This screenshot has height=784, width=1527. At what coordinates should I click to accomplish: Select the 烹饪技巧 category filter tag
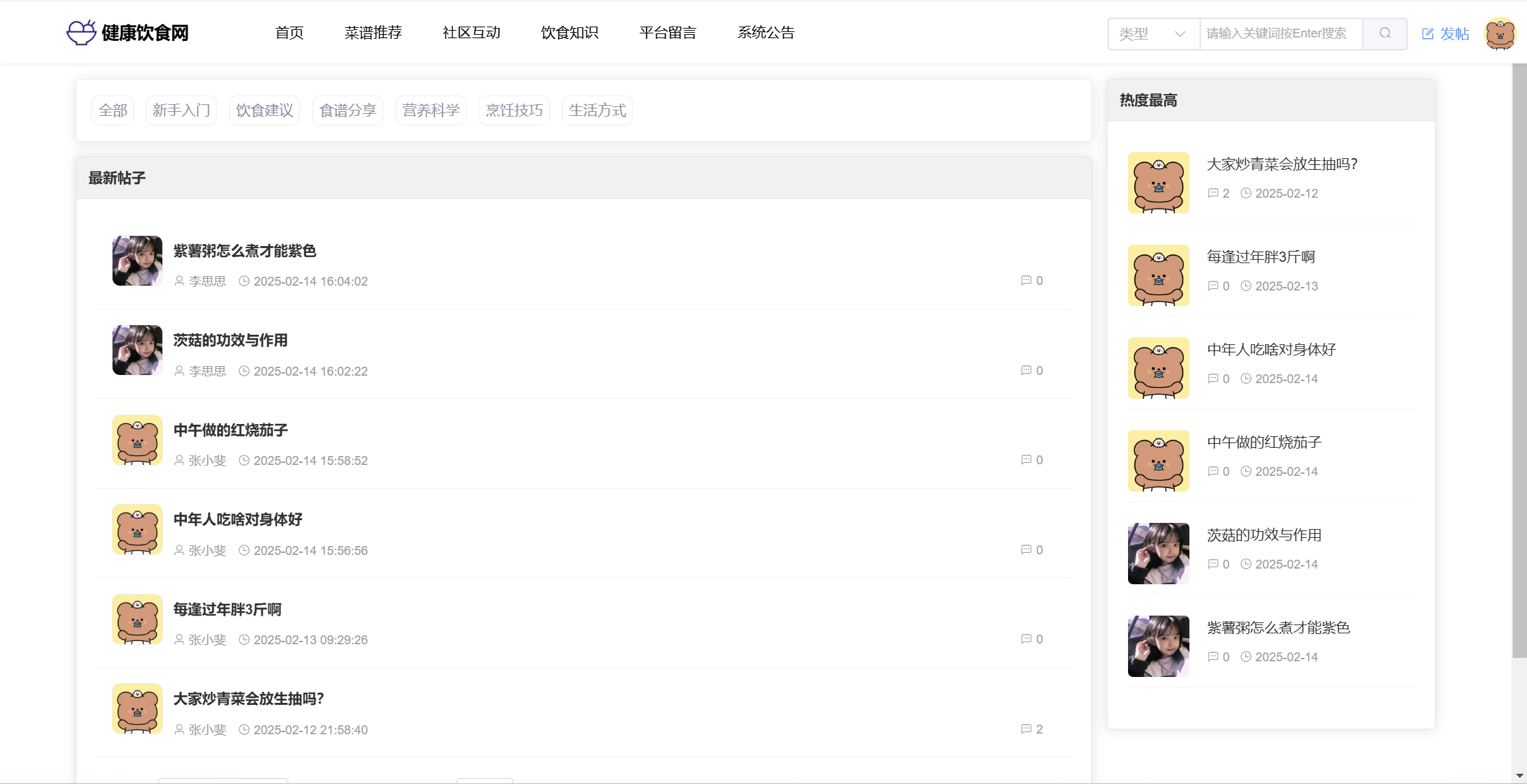514,110
